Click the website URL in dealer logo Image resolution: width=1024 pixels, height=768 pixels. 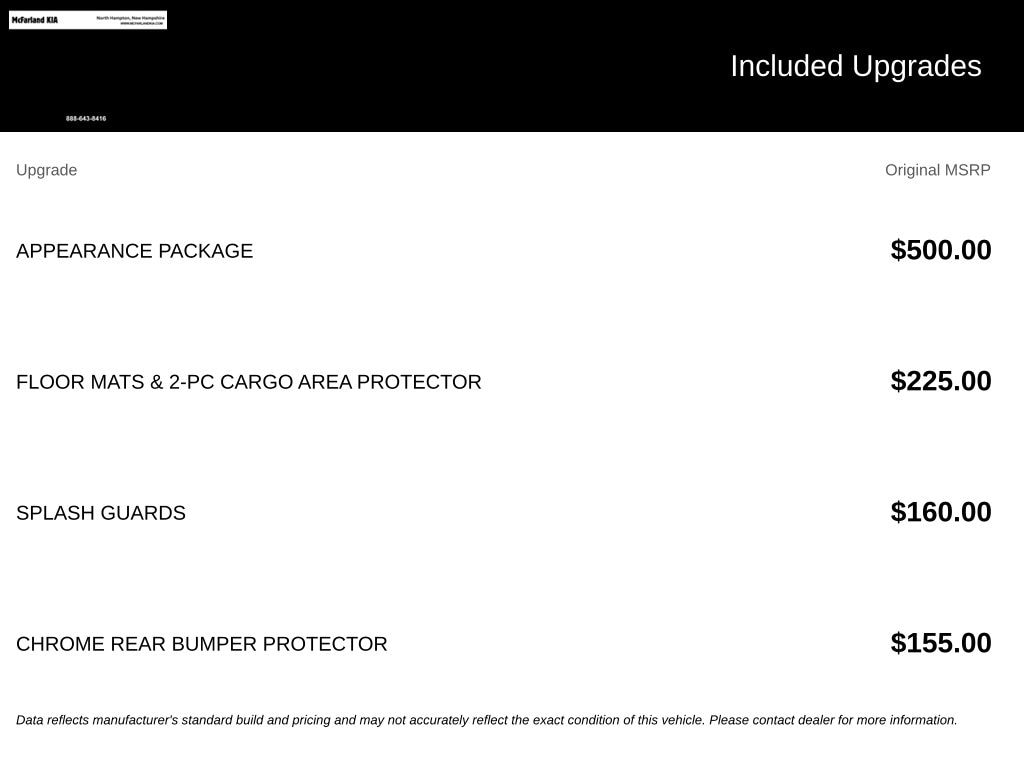pos(142,24)
